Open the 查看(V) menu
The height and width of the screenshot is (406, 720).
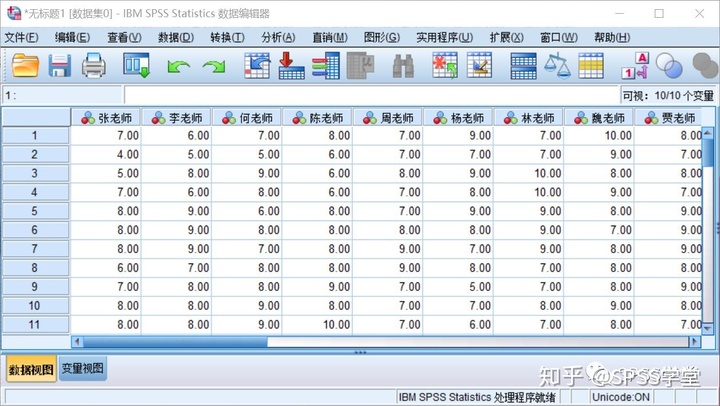point(124,37)
